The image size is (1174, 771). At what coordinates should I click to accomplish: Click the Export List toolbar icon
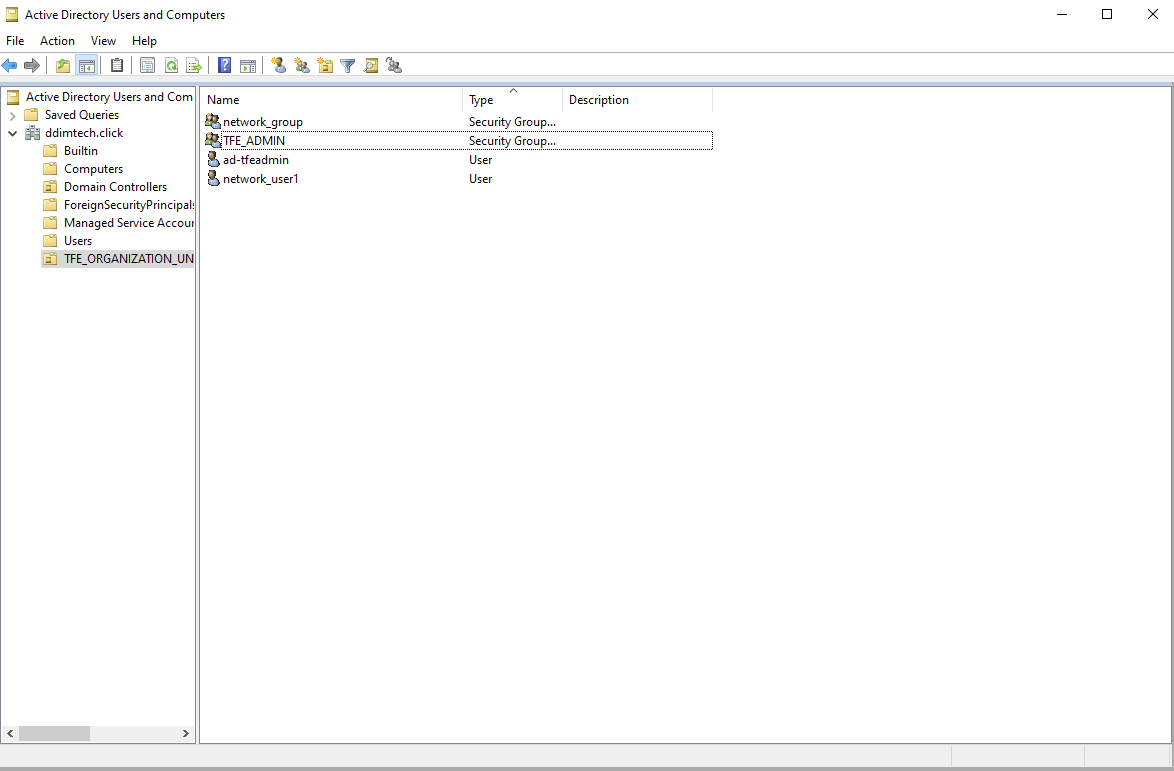[194, 66]
